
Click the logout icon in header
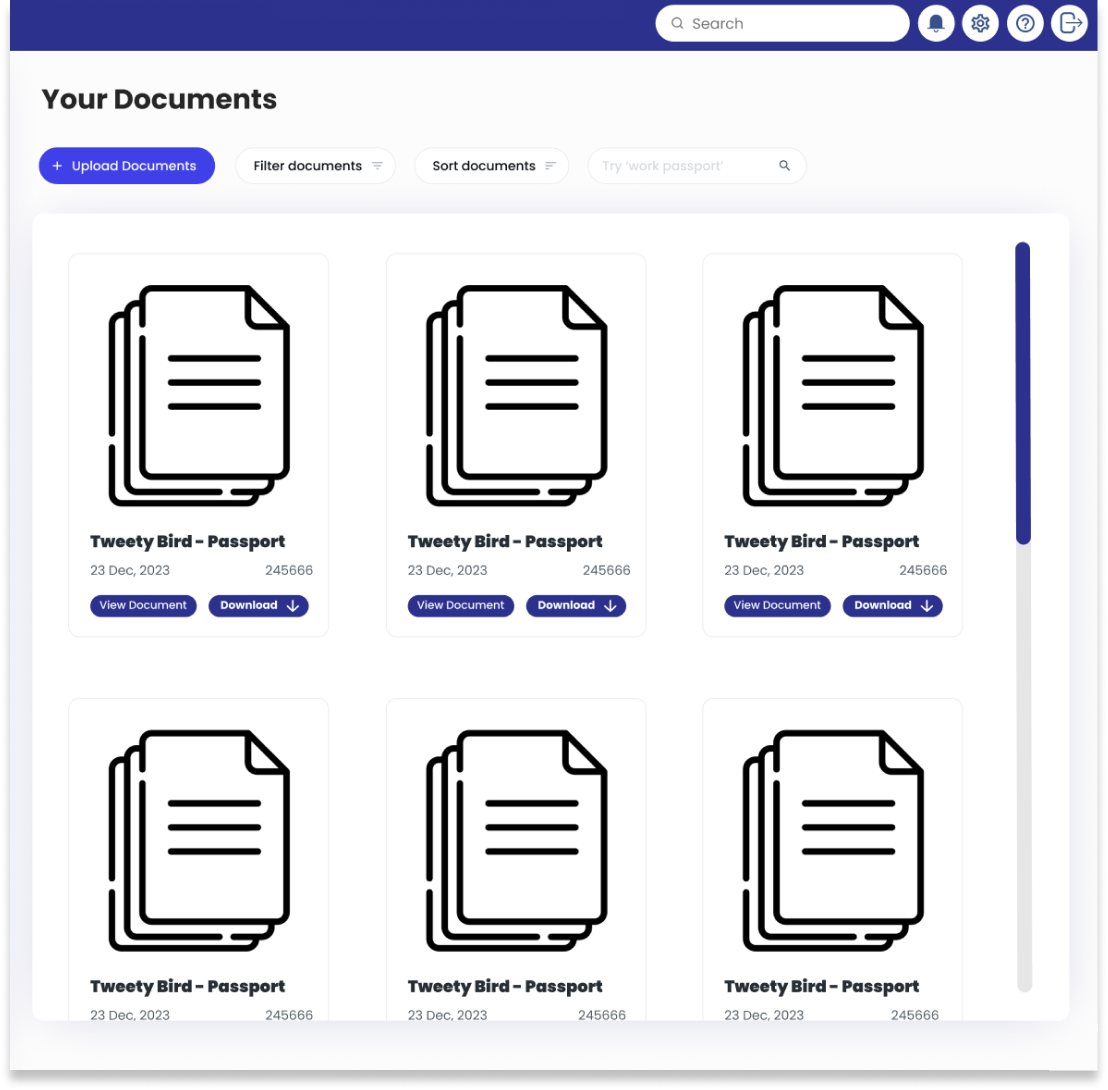click(1069, 24)
